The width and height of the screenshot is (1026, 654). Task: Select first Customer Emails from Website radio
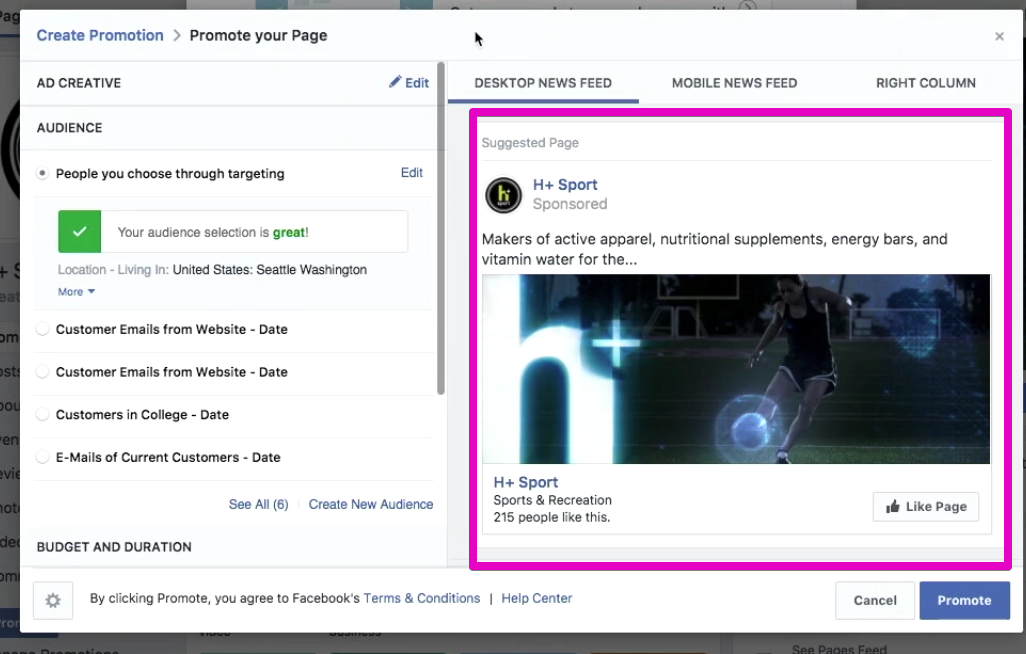click(42, 329)
